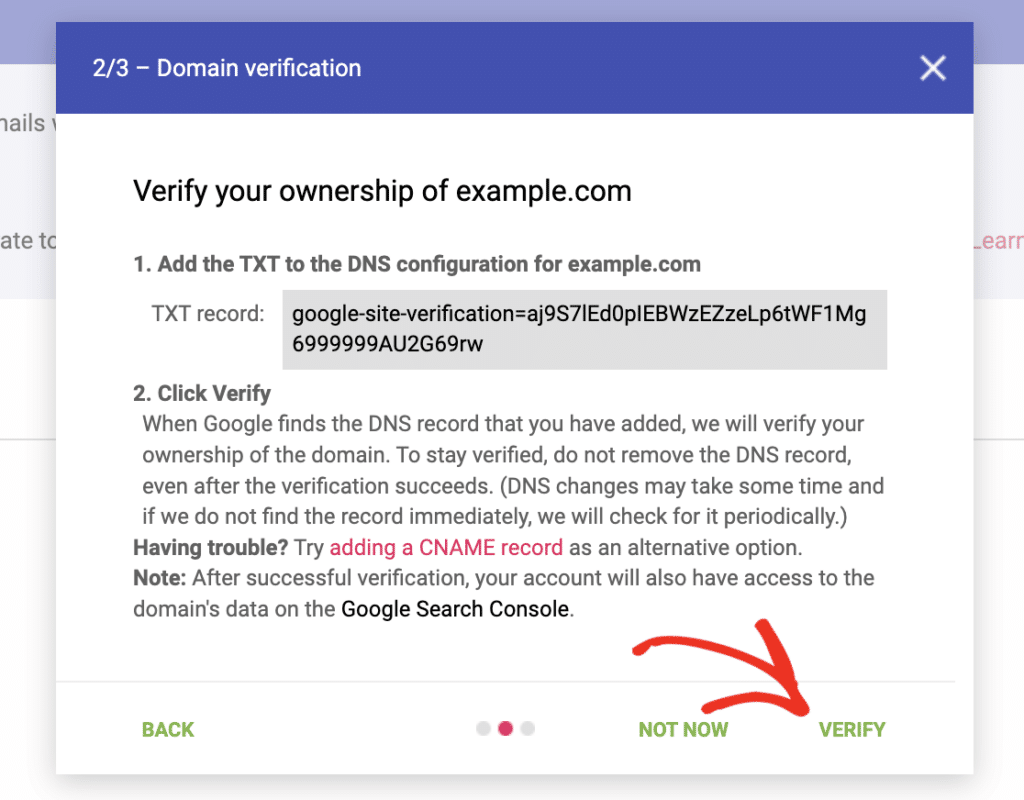Open the "adding a CNAME record" link
The width and height of the screenshot is (1024, 800).
446,547
